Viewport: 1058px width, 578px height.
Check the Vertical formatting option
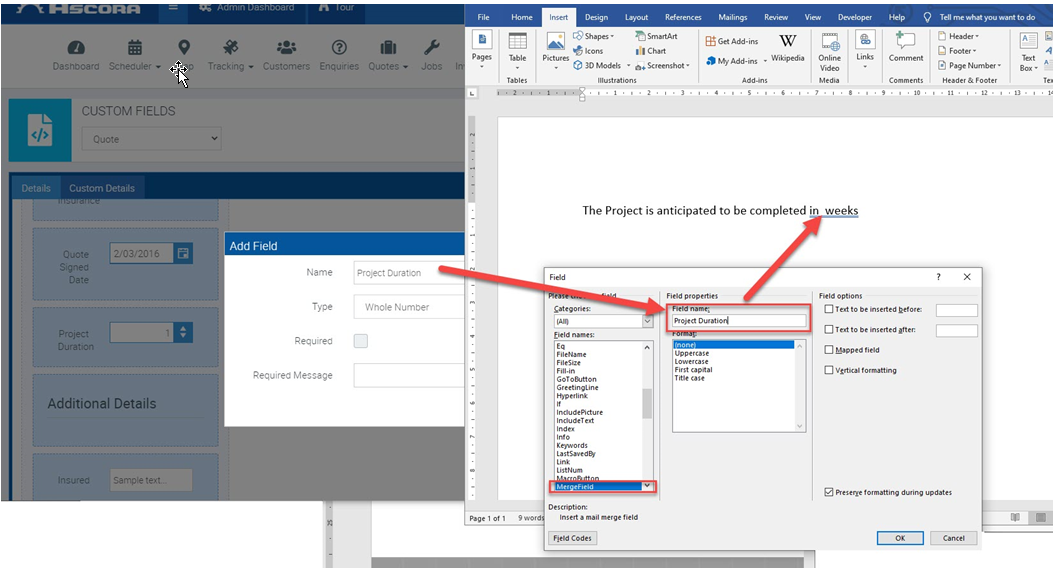829,370
